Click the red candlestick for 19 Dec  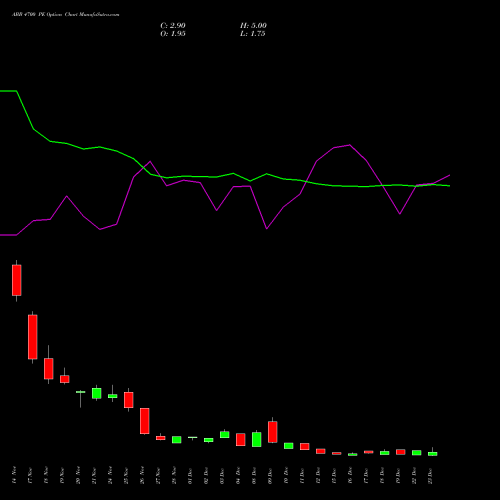(x=401, y=452)
